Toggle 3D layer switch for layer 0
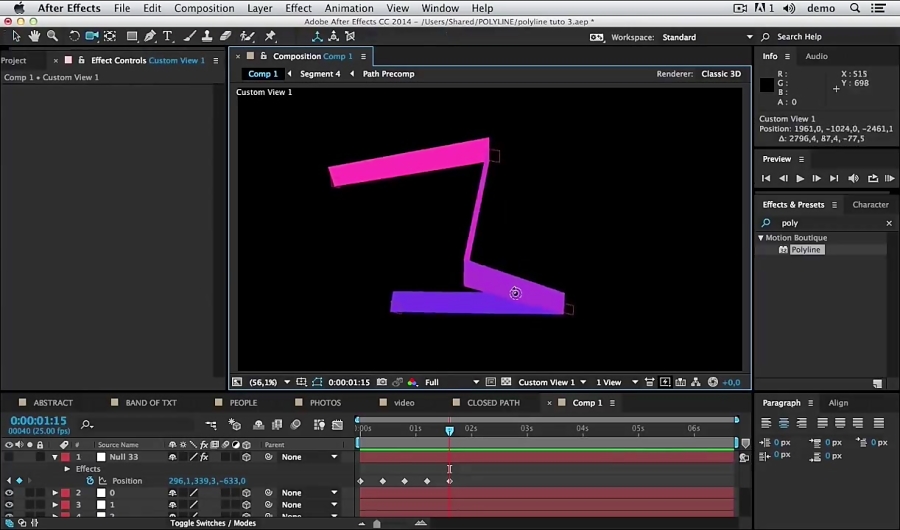The width and height of the screenshot is (900, 530). pos(246,493)
